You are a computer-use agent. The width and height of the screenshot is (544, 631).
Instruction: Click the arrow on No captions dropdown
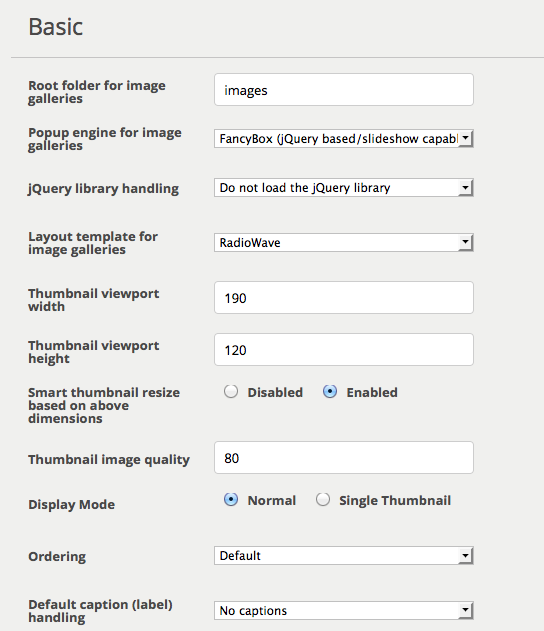point(466,611)
